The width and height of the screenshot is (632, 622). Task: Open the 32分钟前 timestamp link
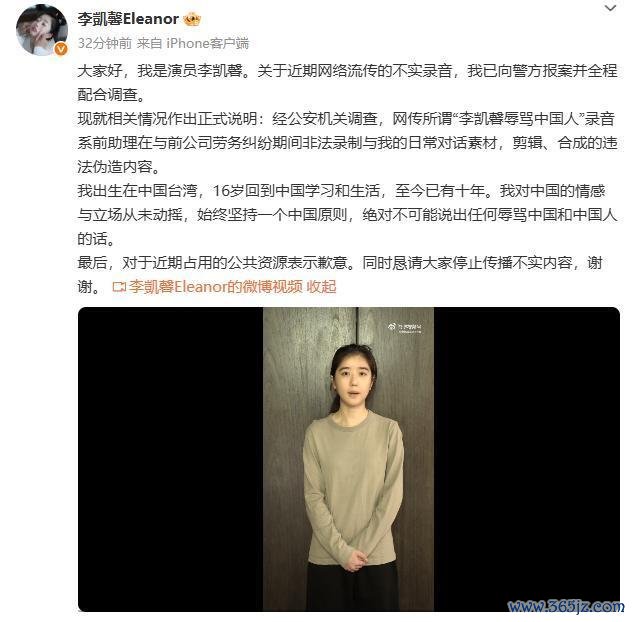point(104,43)
